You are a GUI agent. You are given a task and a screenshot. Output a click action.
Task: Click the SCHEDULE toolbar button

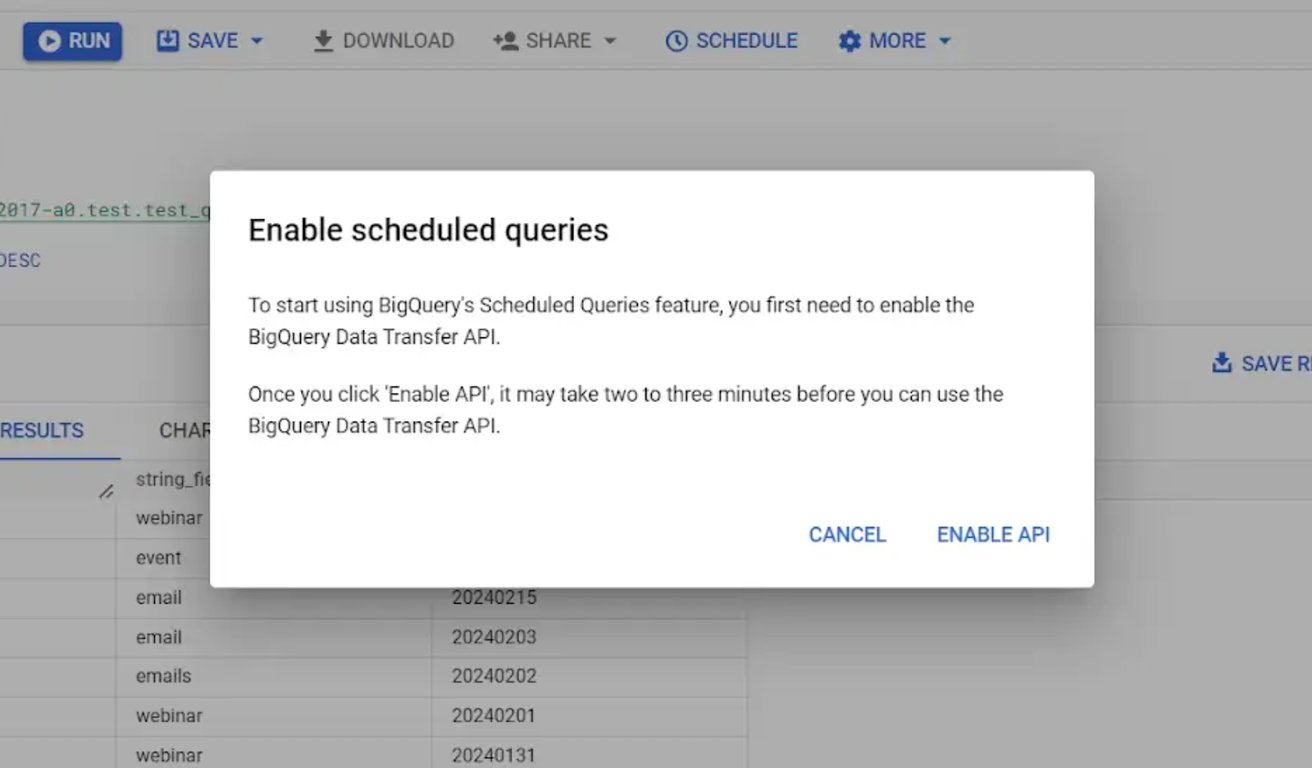click(x=731, y=41)
